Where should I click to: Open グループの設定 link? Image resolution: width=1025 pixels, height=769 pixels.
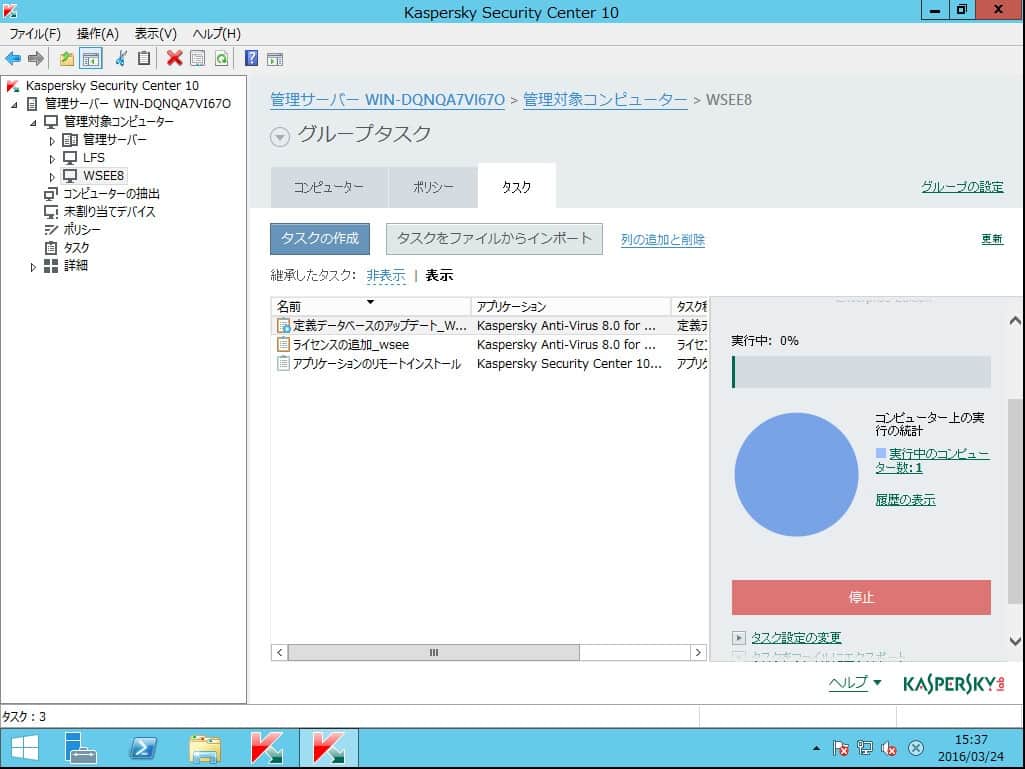click(962, 186)
